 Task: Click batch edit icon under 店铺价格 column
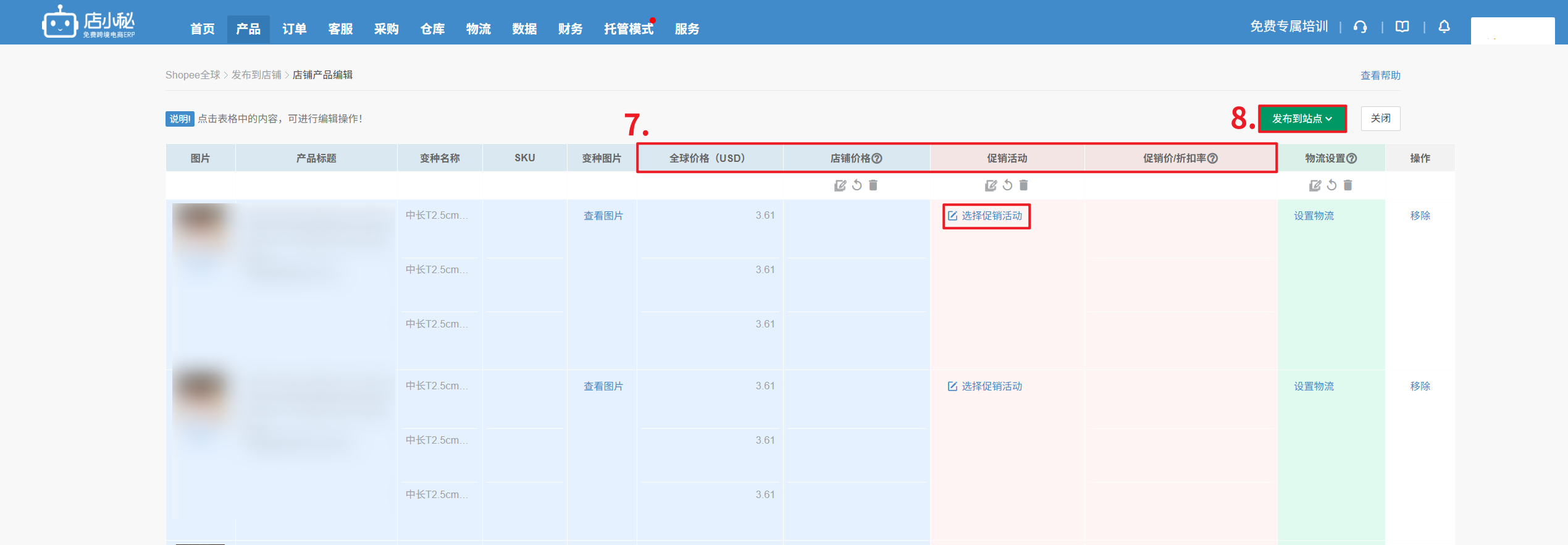pyautogui.click(x=840, y=185)
